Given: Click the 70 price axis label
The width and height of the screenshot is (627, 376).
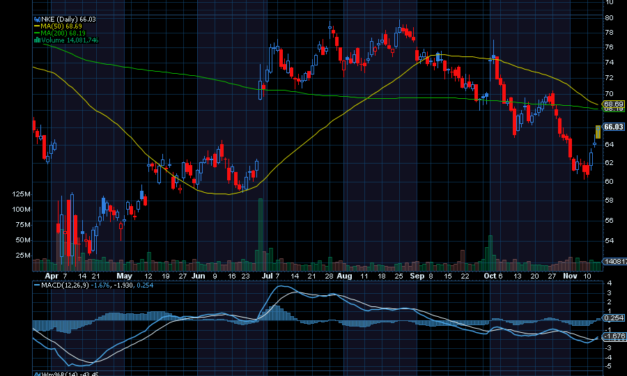Looking at the screenshot, I should [x=609, y=94].
